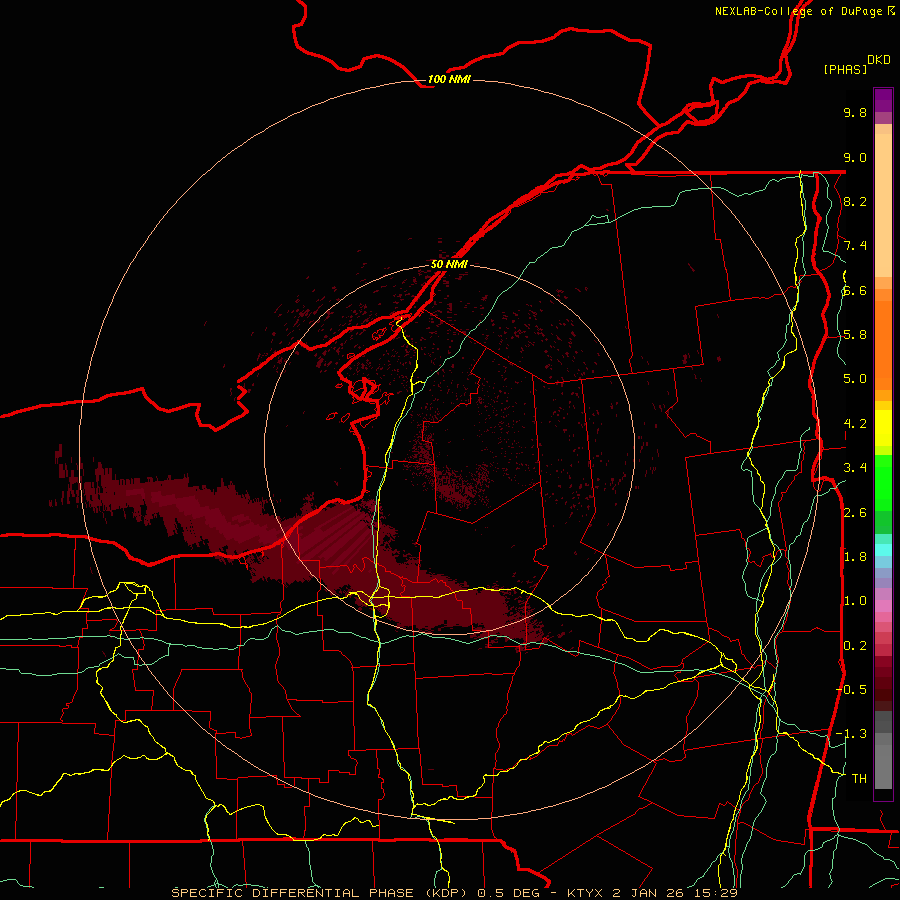Click the 2 JAN 26 date text
The height and width of the screenshot is (900, 900).
pyautogui.click(x=649, y=893)
